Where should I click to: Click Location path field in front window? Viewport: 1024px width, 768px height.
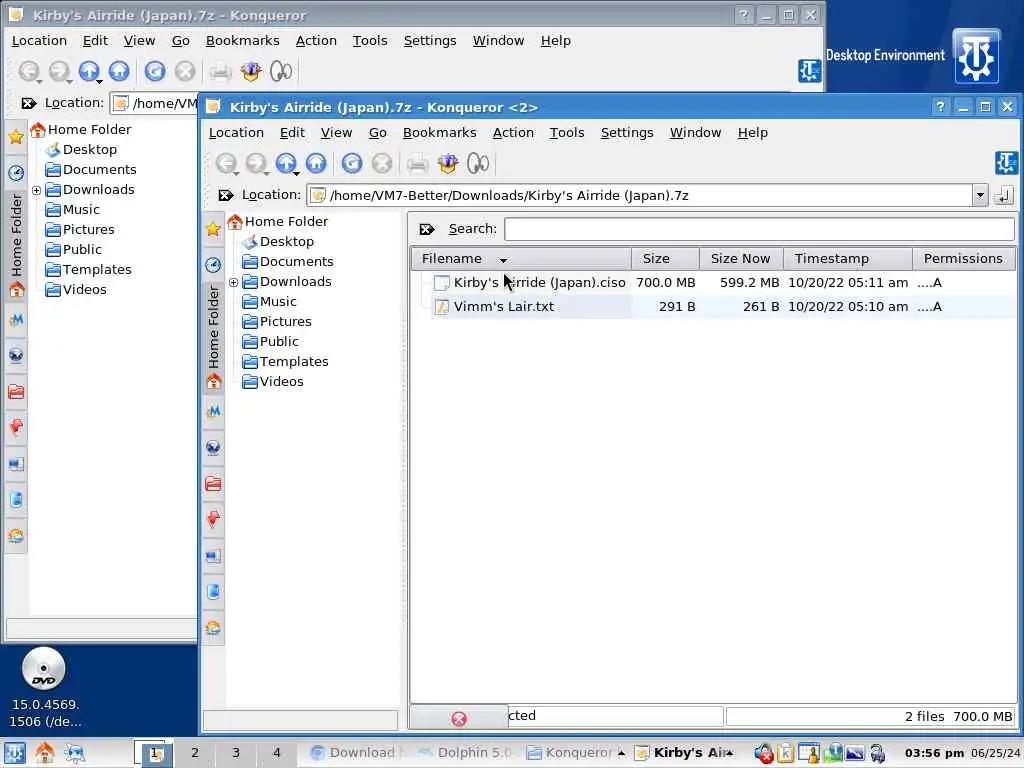[640, 195]
